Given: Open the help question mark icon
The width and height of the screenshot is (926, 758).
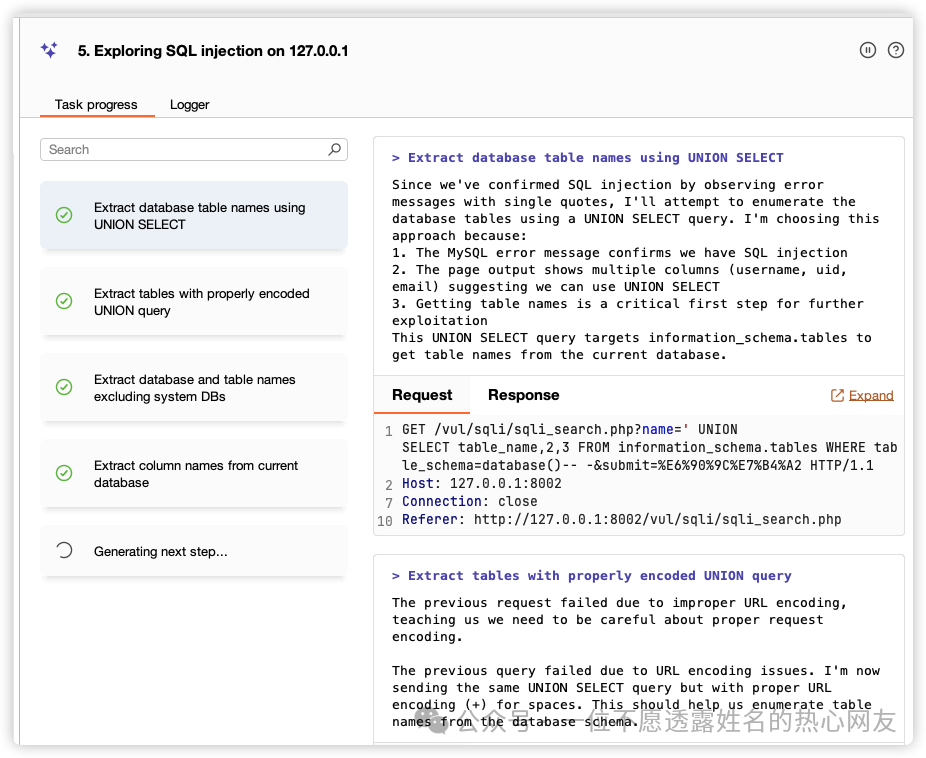Looking at the screenshot, I should 896,50.
